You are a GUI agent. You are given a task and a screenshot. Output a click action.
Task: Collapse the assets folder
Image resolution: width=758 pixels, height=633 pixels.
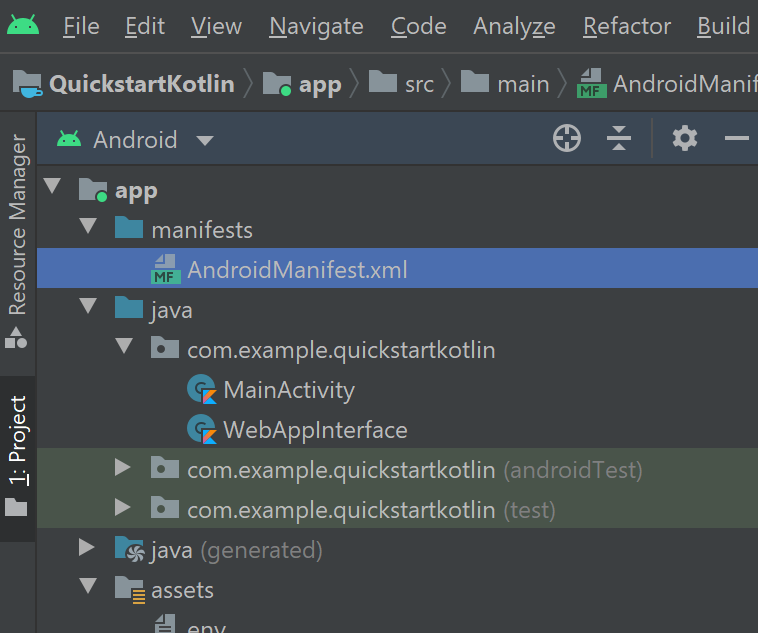88,586
